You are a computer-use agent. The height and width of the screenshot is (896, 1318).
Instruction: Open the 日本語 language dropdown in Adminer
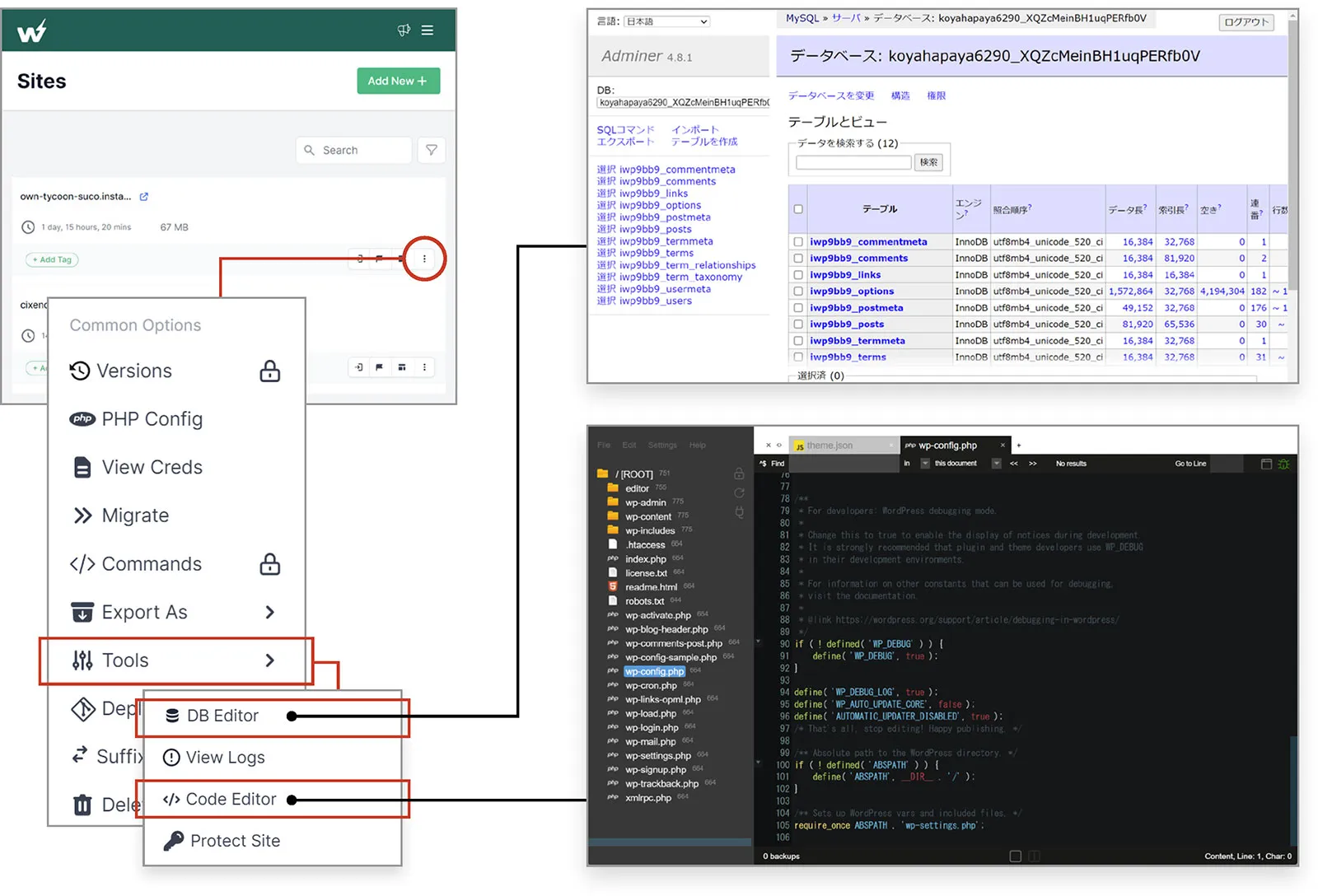pos(666,21)
